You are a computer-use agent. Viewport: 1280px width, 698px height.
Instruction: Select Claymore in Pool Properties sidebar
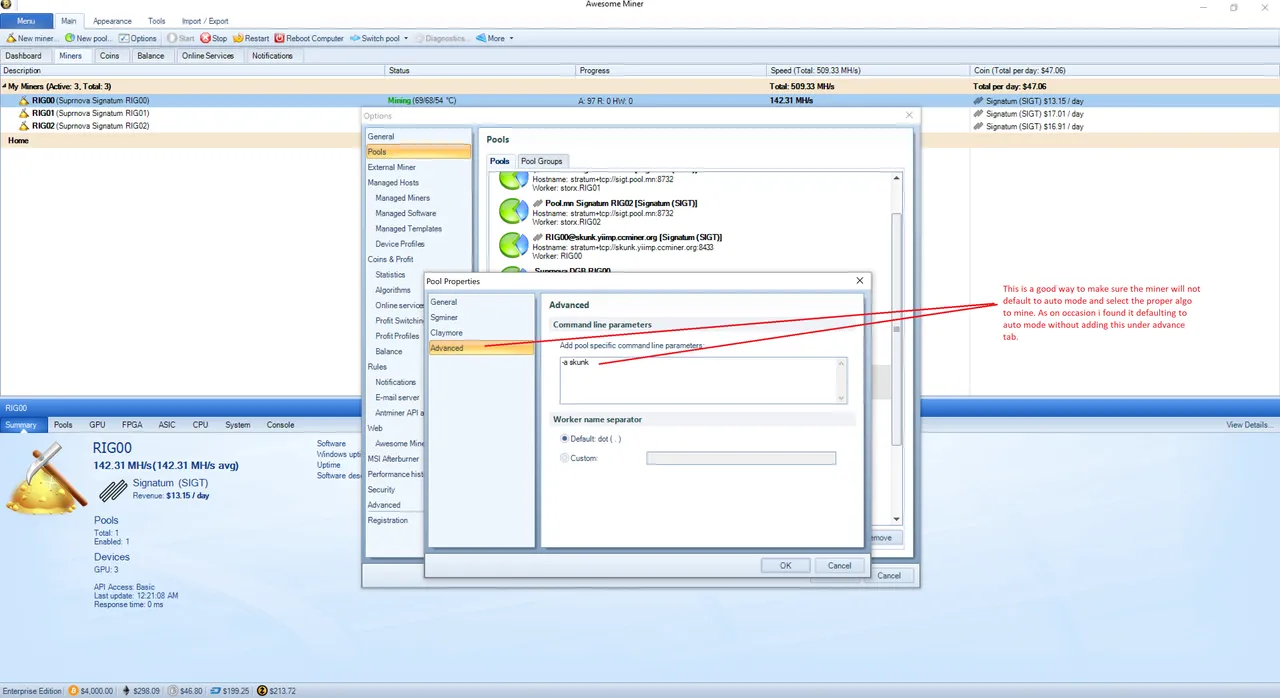pos(480,332)
